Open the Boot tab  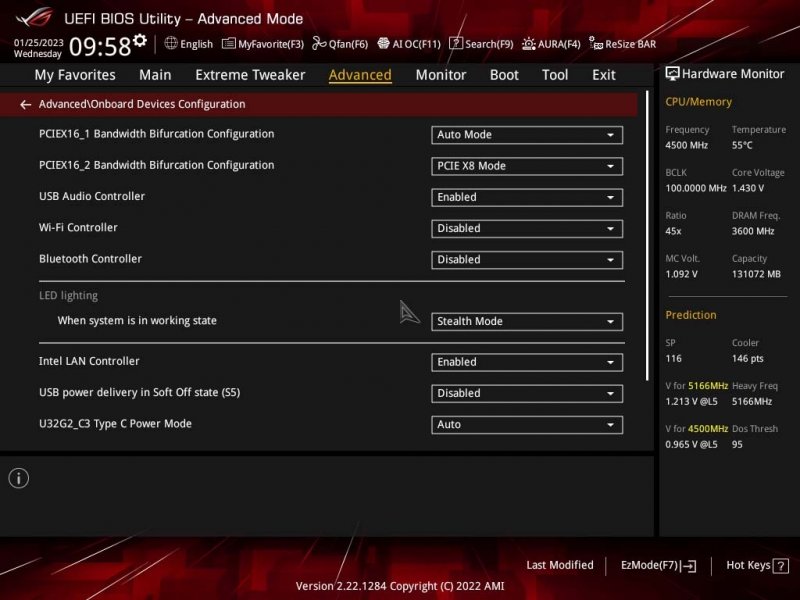[504, 75]
